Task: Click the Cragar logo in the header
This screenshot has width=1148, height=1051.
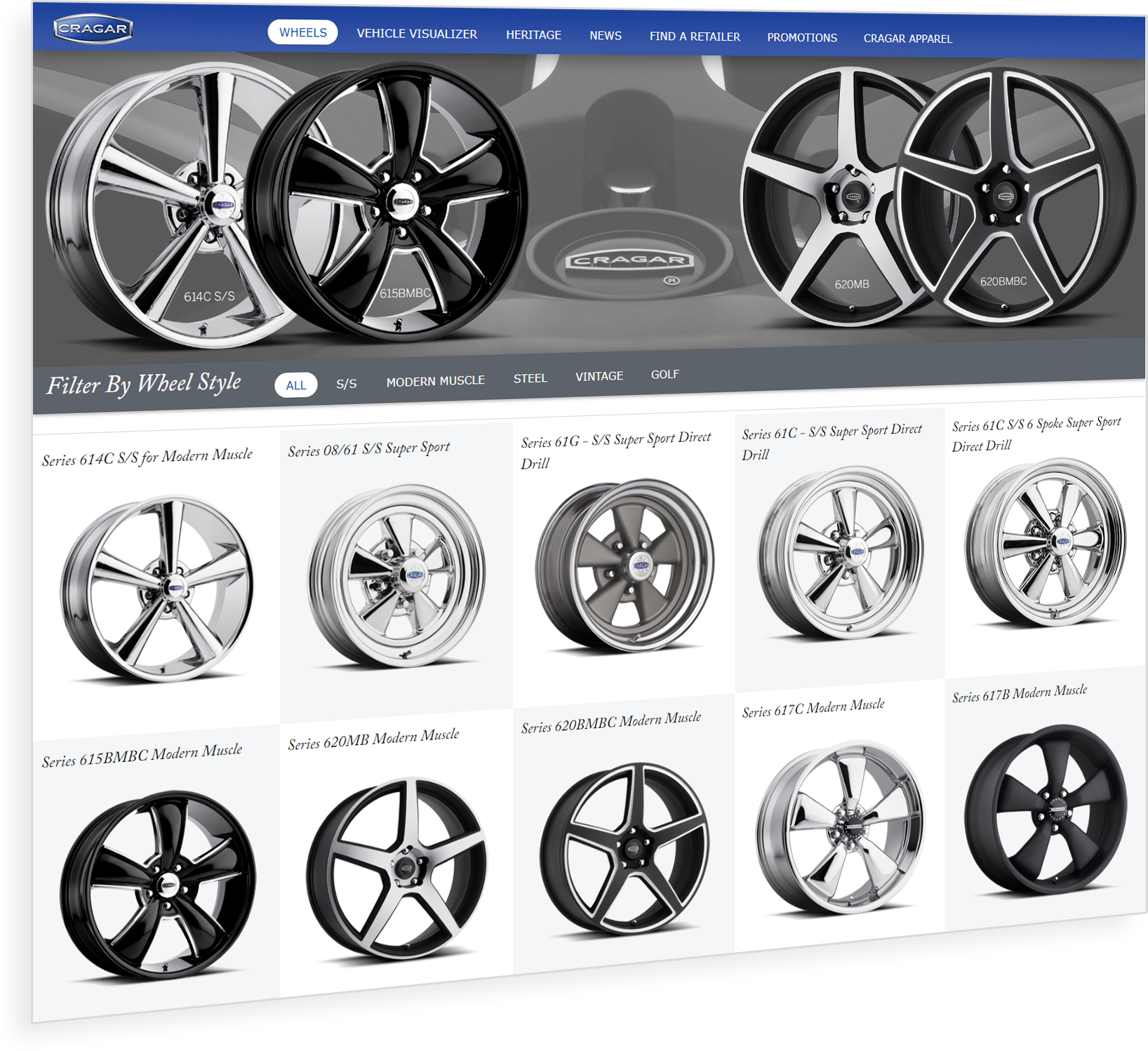Action: pos(93,29)
